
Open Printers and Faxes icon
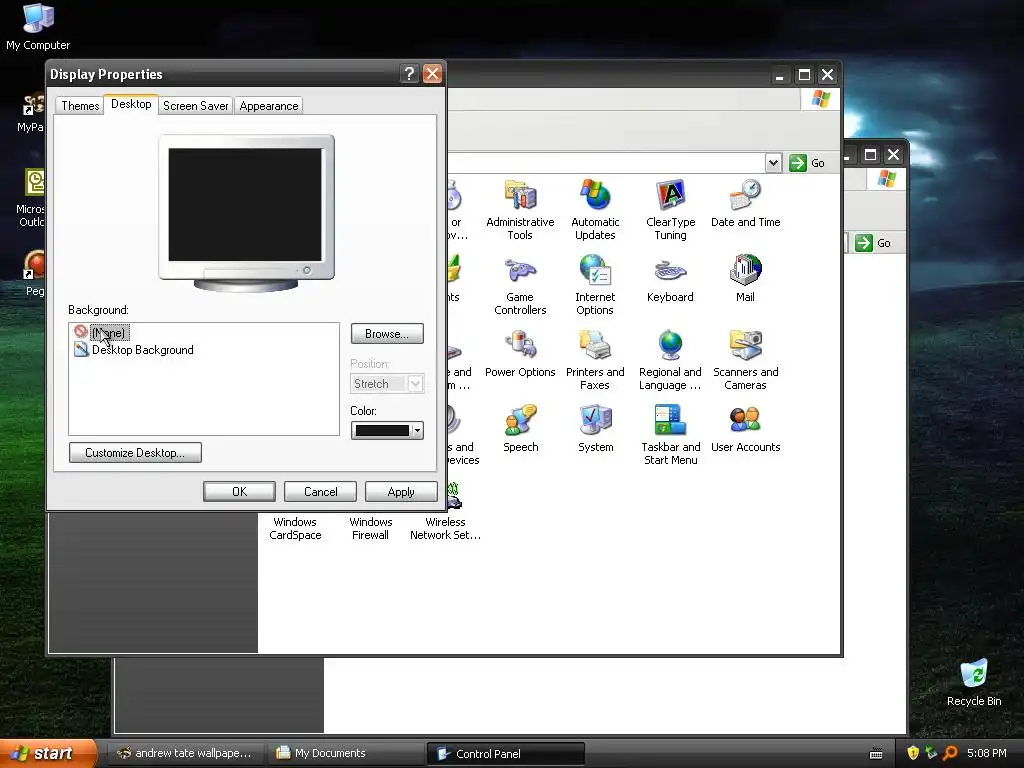pyautogui.click(x=595, y=359)
